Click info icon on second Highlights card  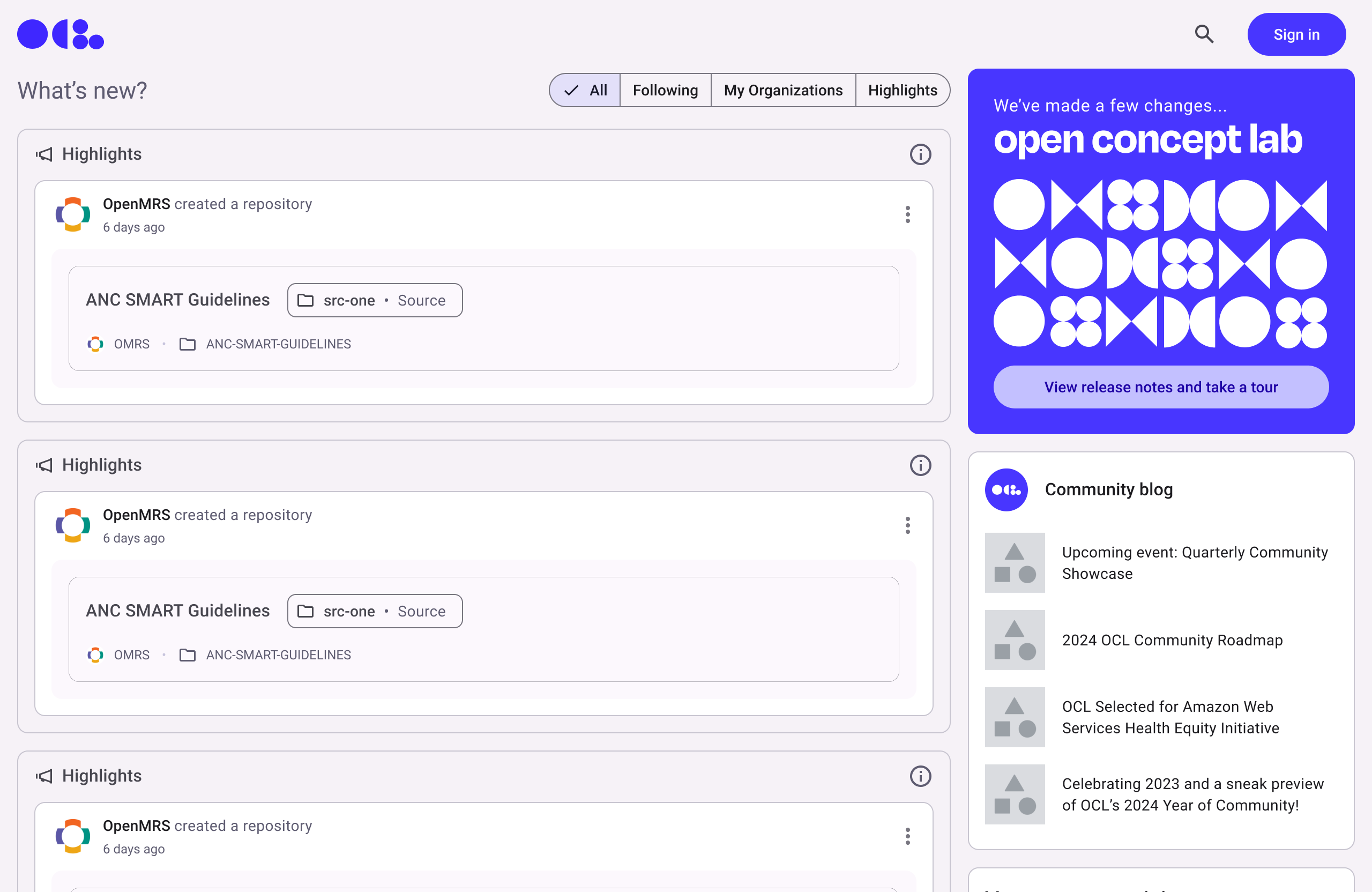(x=920, y=465)
